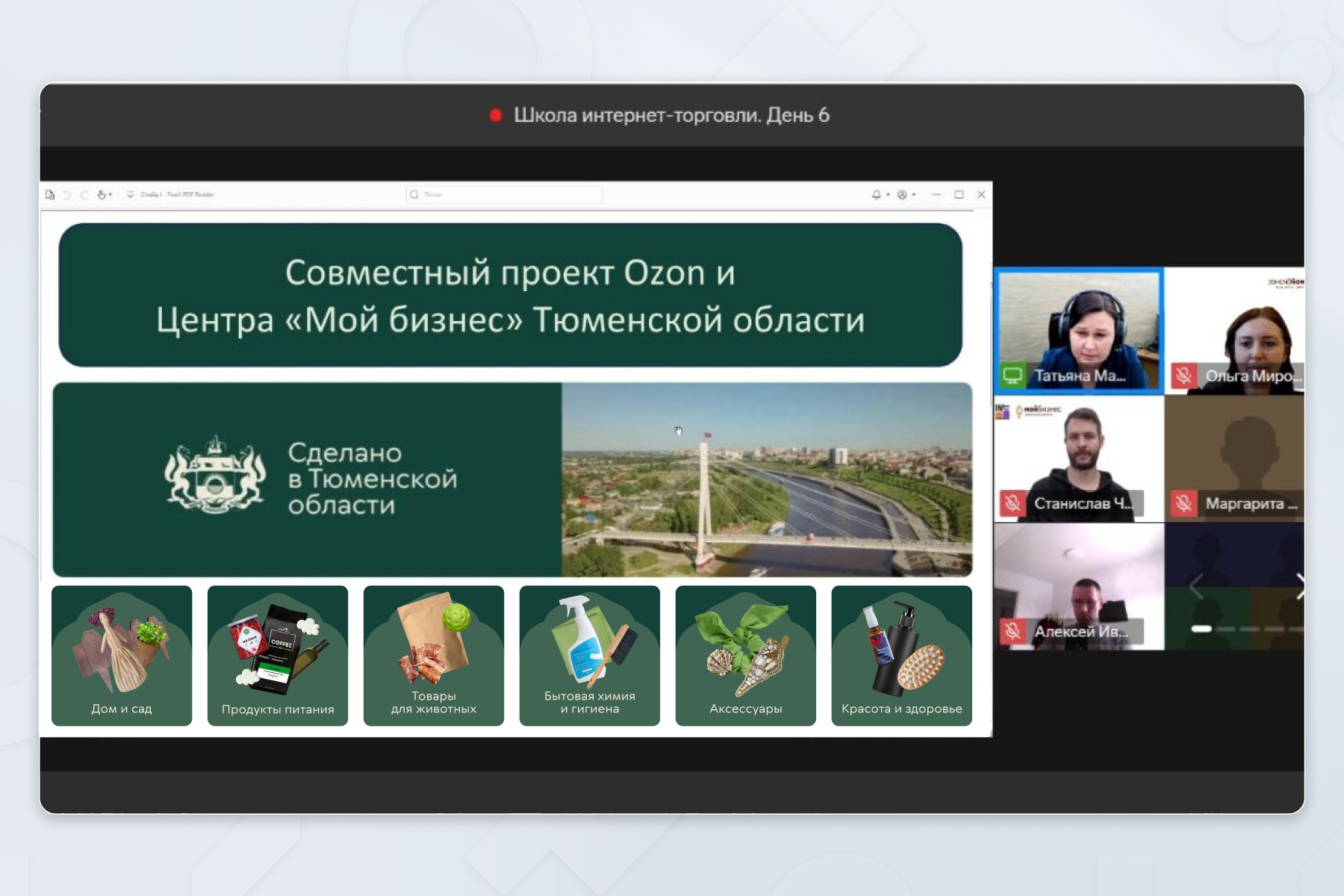Image resolution: width=1344 pixels, height=896 pixels.
Task: Open the Дом и сад category card
Action: point(122,656)
